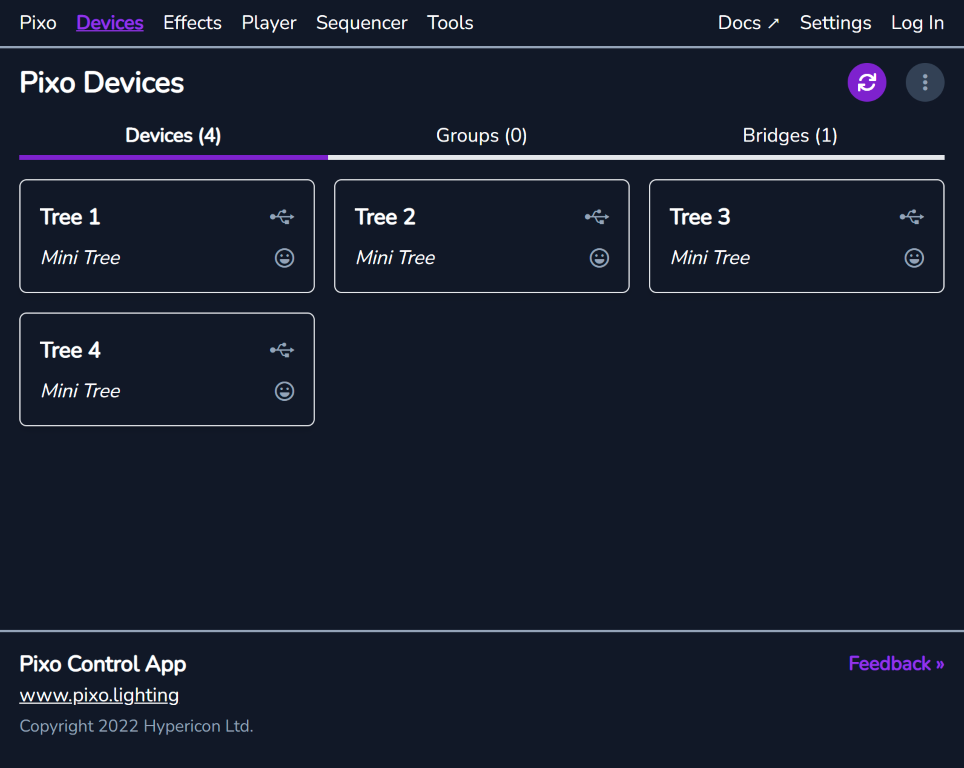Open the Sequencer page
964x768 pixels.
click(x=361, y=22)
